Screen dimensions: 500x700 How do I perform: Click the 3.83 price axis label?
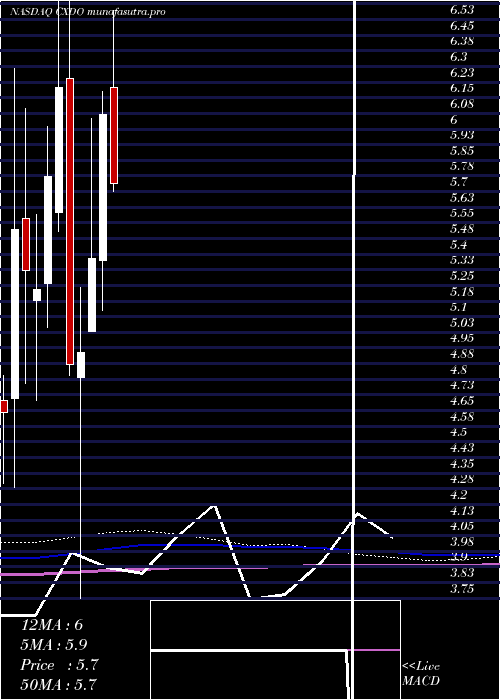[x=462, y=573]
